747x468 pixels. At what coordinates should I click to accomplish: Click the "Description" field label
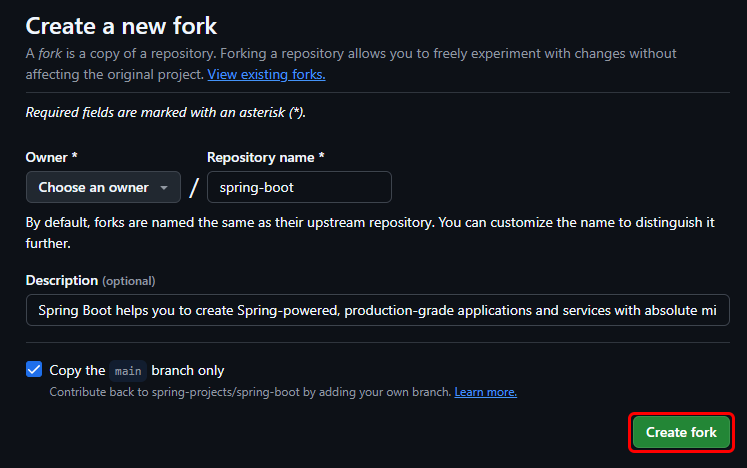click(x=62, y=280)
